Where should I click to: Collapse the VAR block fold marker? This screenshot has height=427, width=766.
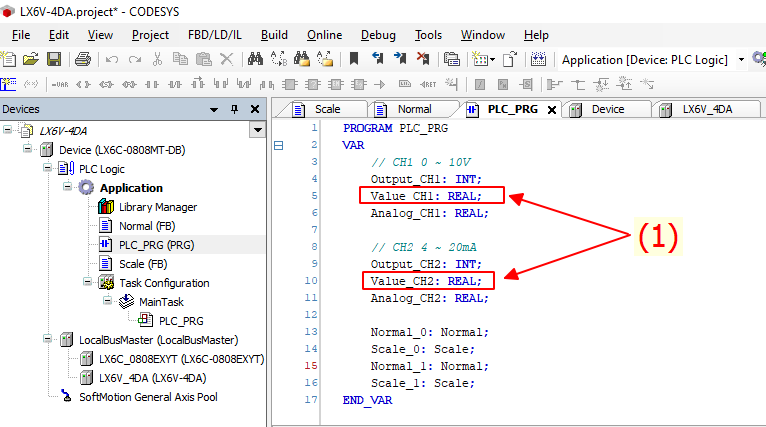[279, 146]
